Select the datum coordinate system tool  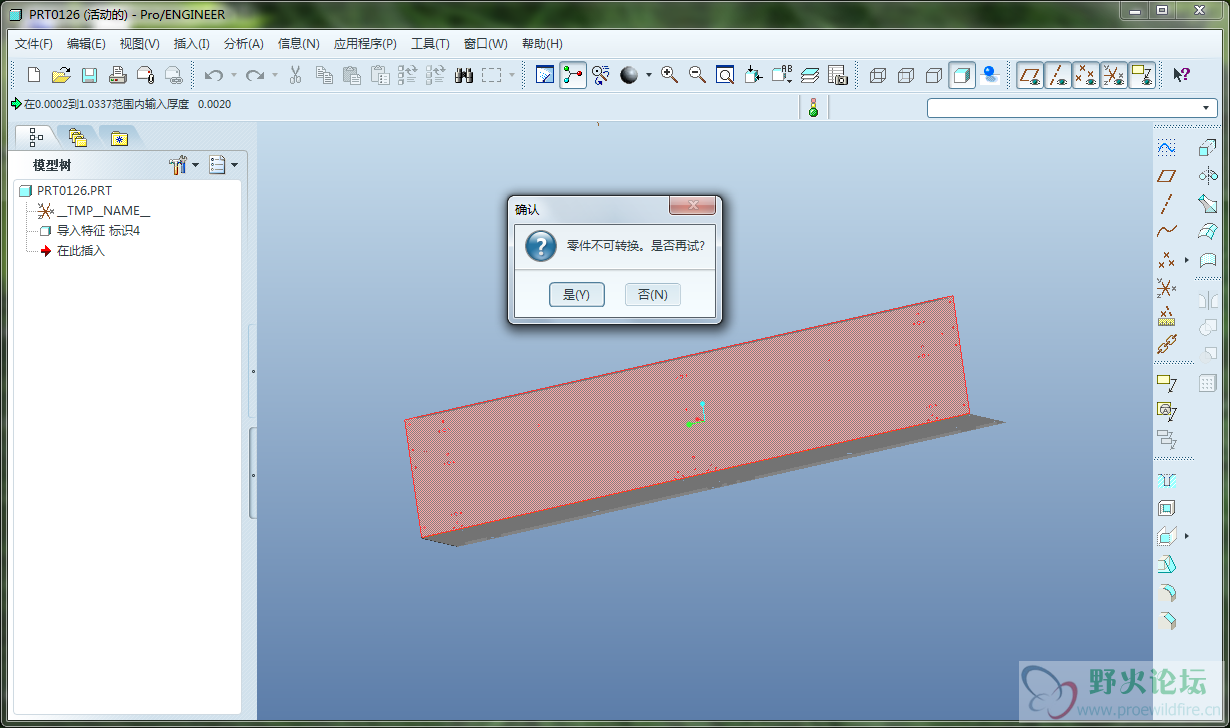(1166, 288)
